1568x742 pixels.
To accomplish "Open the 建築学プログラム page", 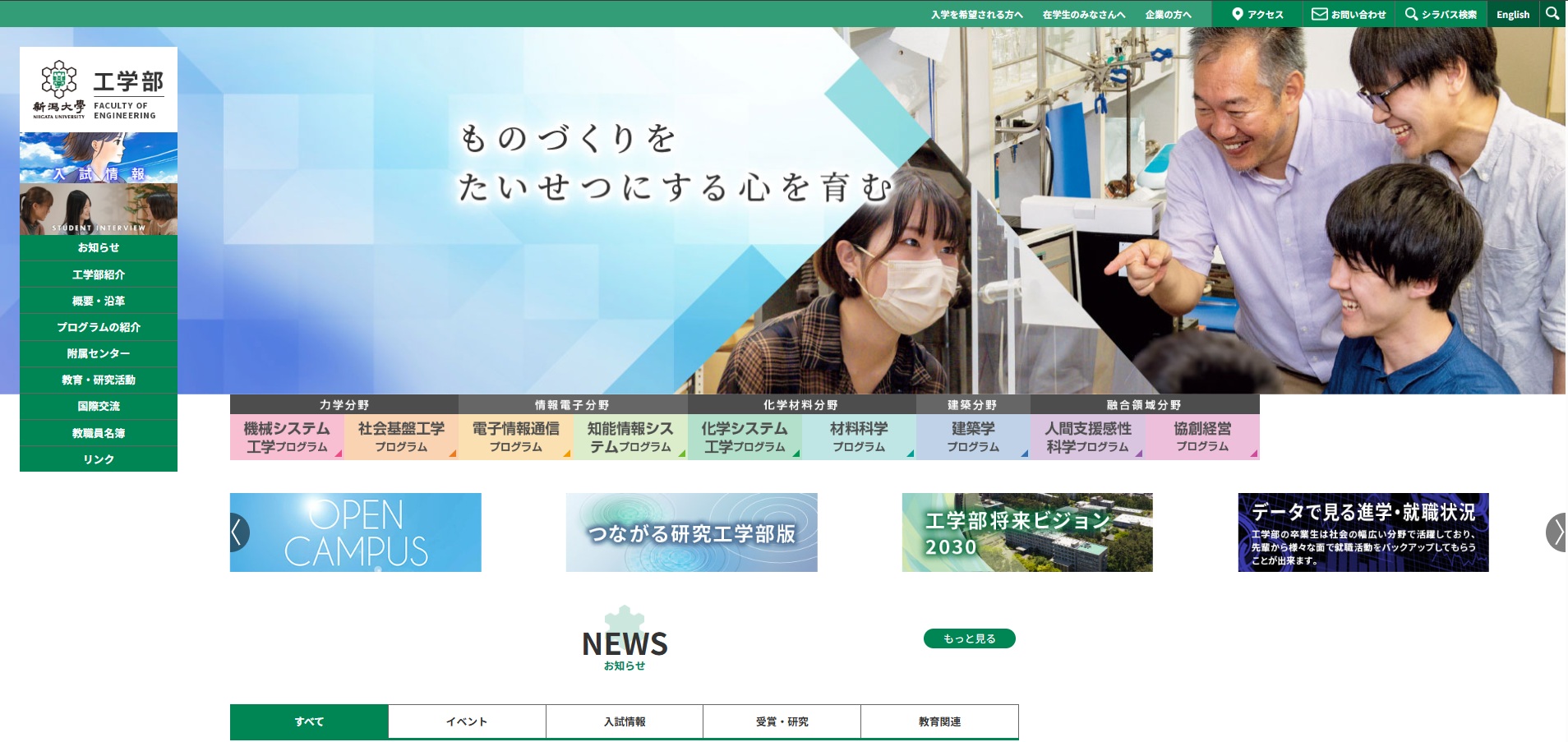I will coord(974,436).
